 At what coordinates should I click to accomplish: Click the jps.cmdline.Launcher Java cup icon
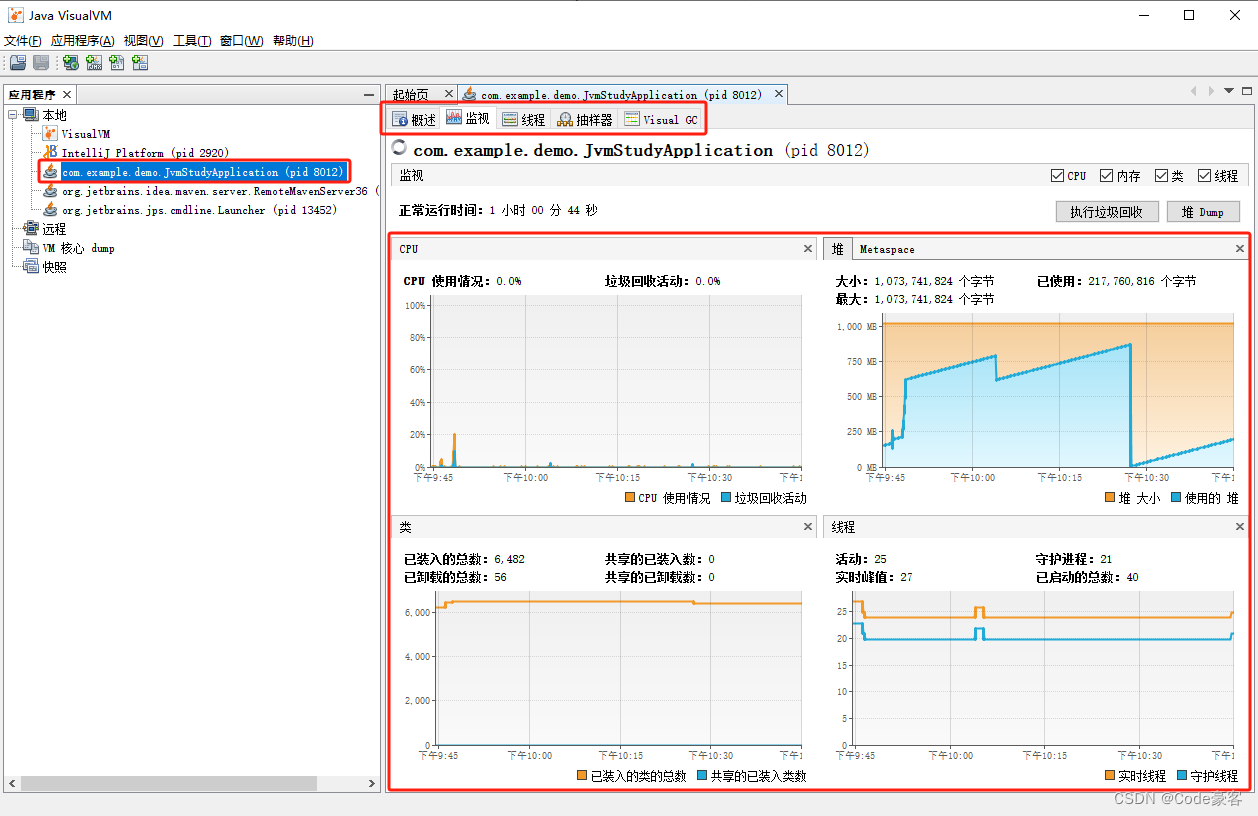(50, 210)
